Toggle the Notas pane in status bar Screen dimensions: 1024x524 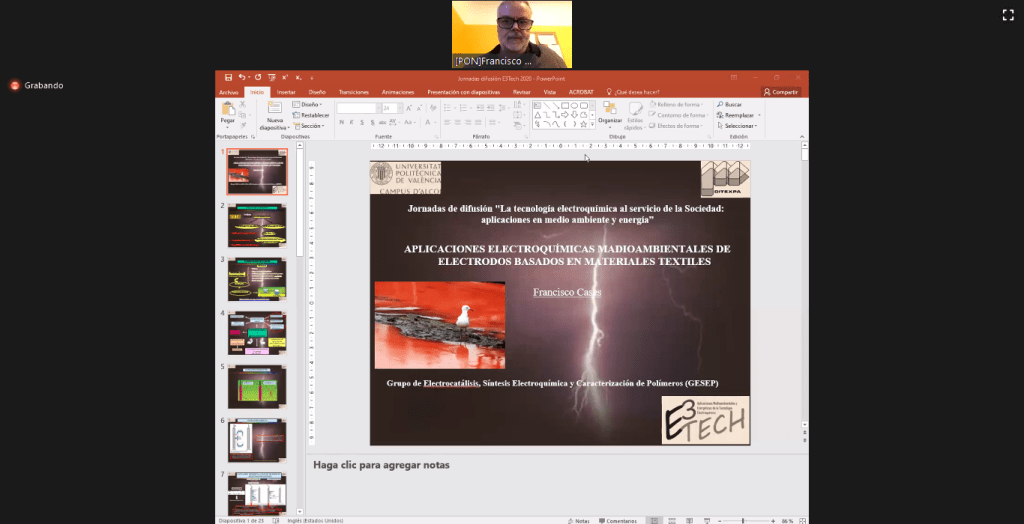(579, 520)
